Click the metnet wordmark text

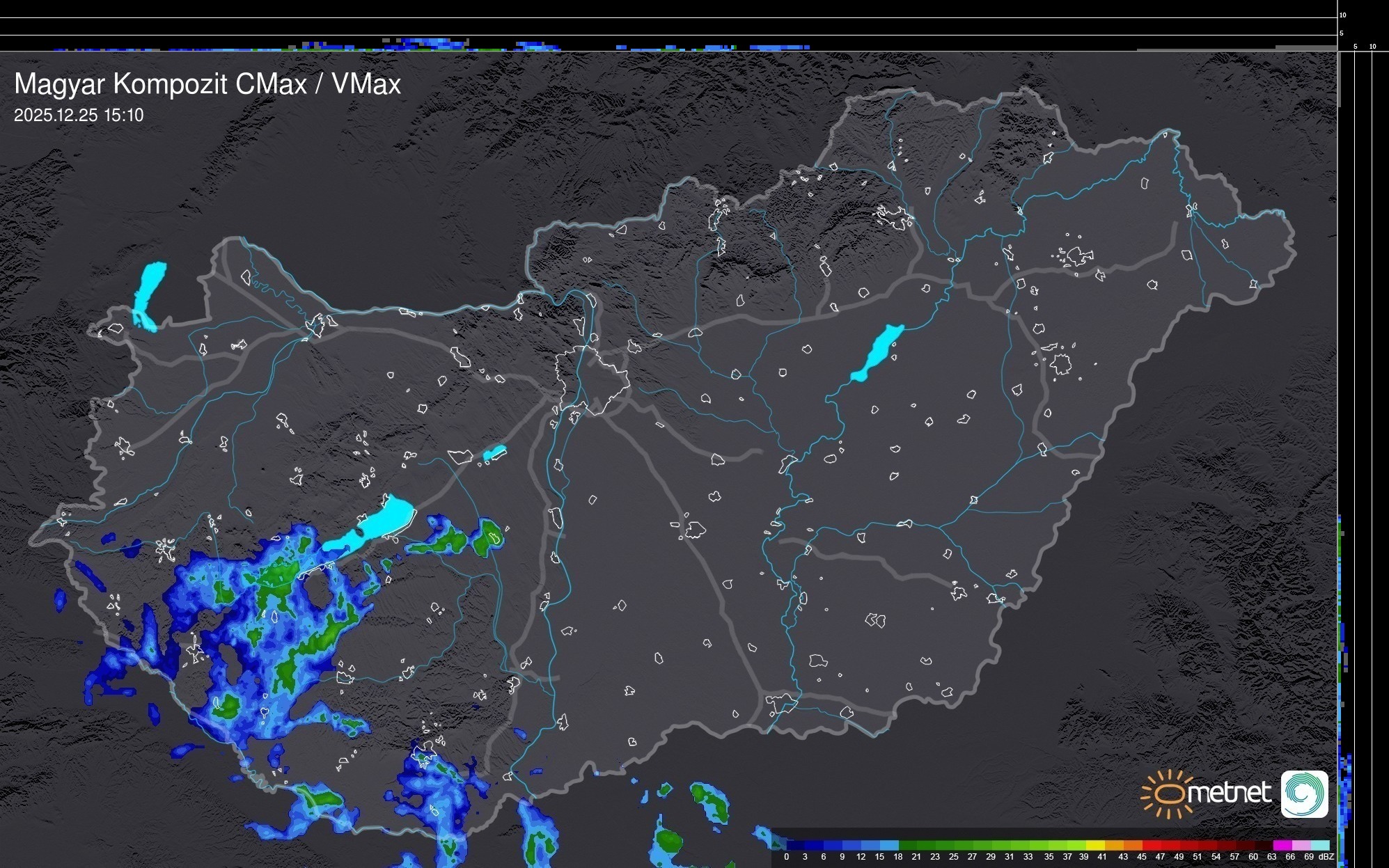pos(1229,794)
